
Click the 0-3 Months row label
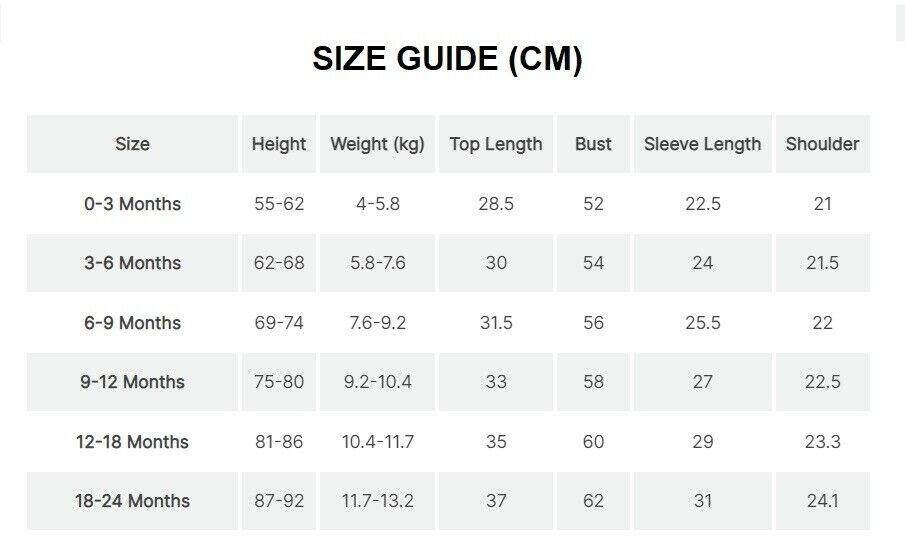(132, 204)
